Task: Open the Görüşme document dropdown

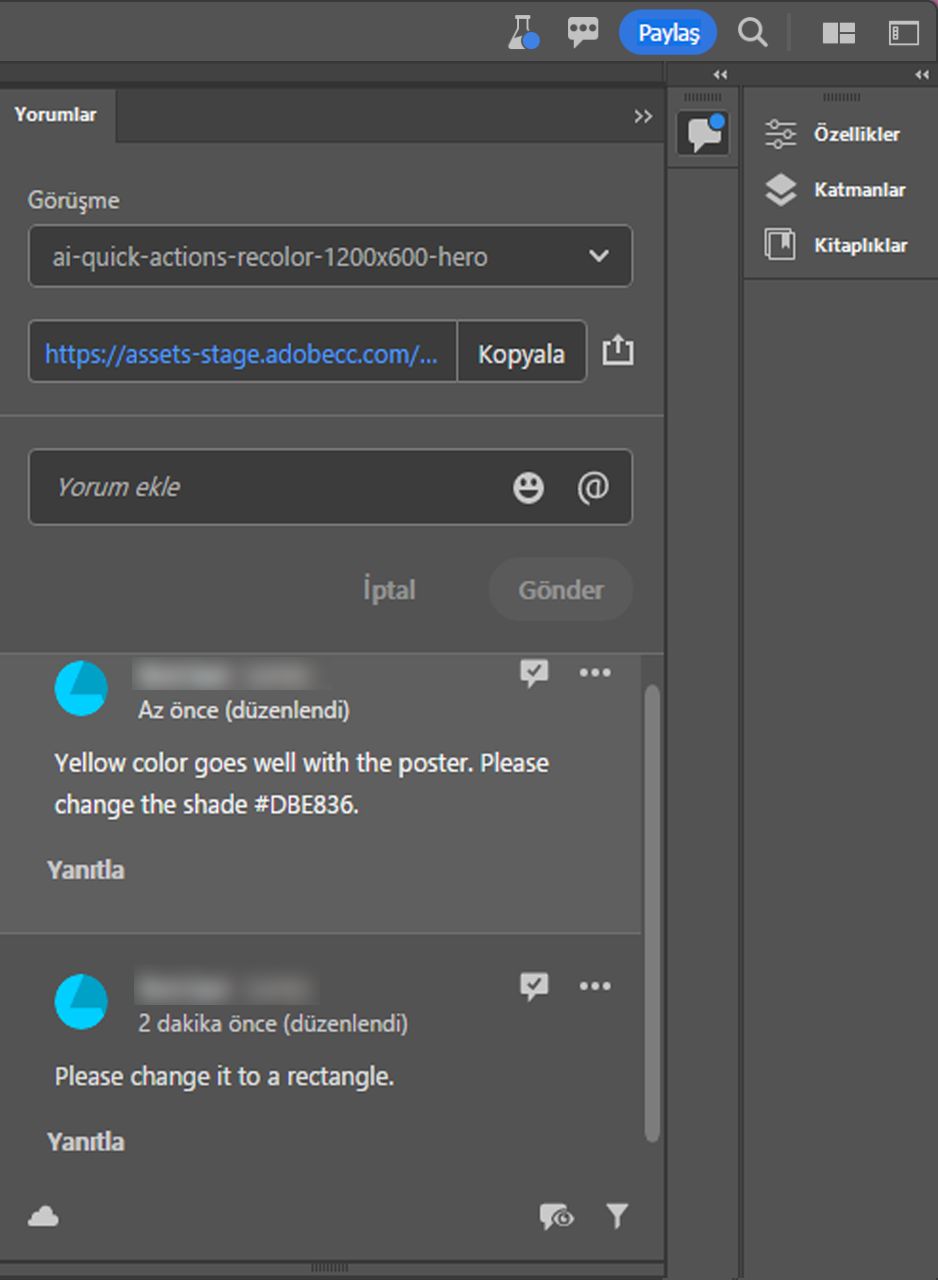Action: 330,257
